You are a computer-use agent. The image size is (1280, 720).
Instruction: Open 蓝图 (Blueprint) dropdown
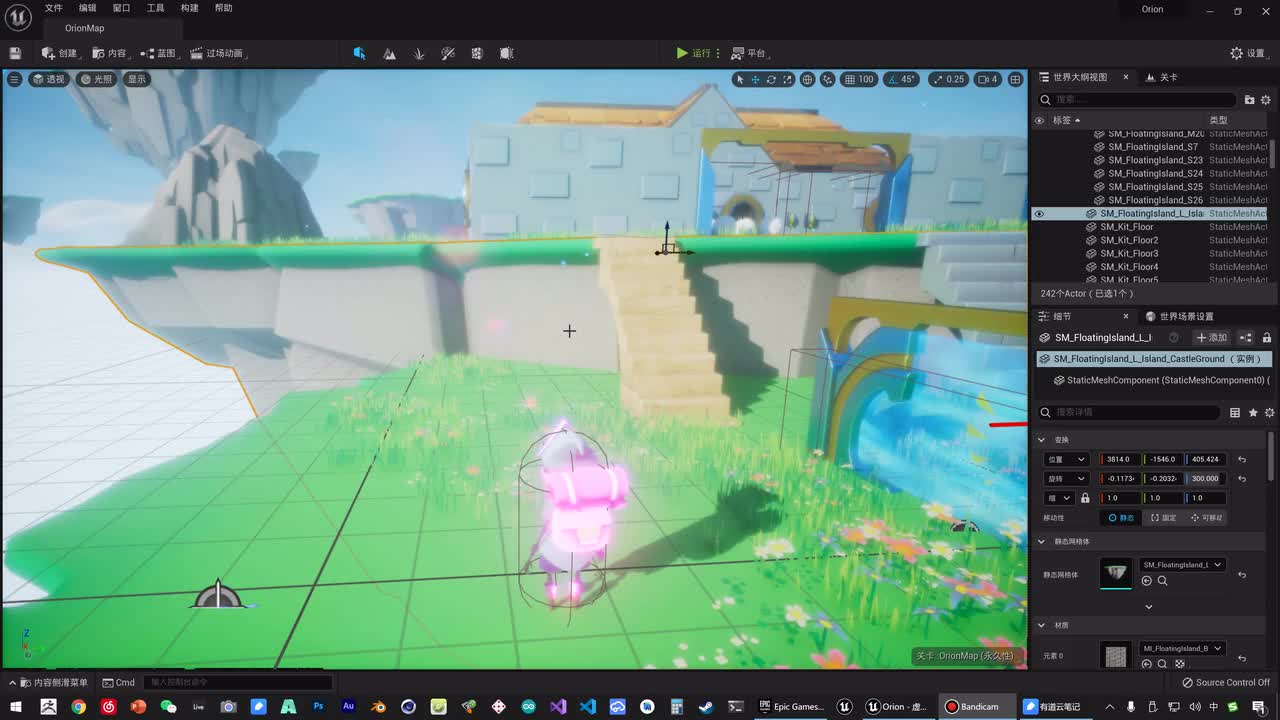tap(160, 53)
